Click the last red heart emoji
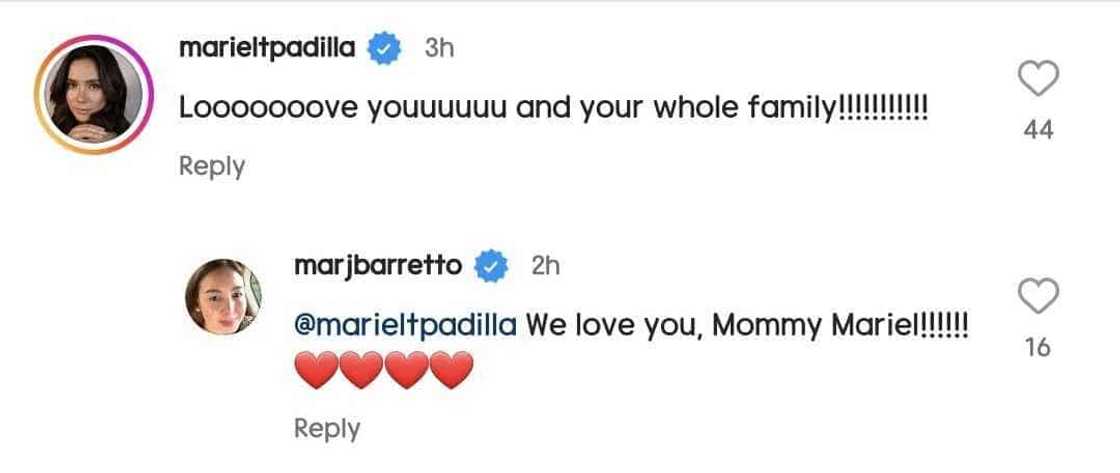 pos(452,372)
